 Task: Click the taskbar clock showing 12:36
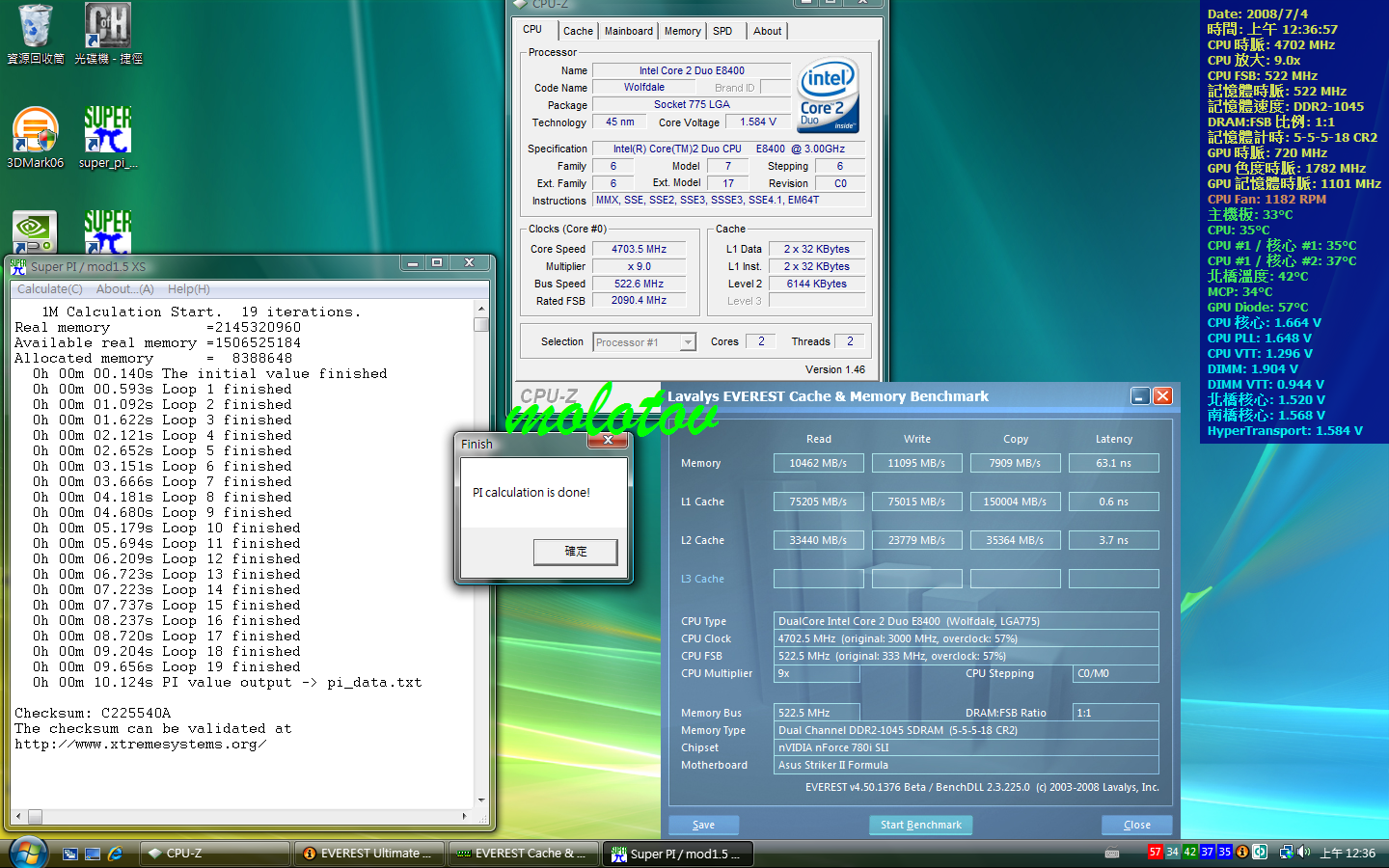coord(1348,853)
